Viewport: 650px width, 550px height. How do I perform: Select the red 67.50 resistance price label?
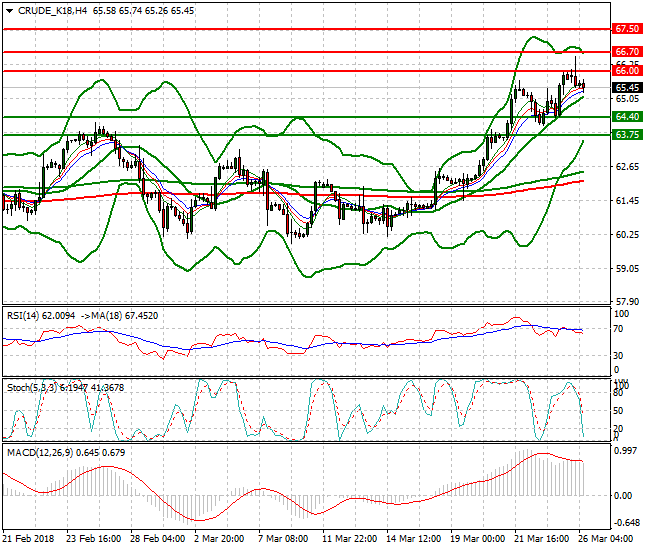tap(628, 30)
